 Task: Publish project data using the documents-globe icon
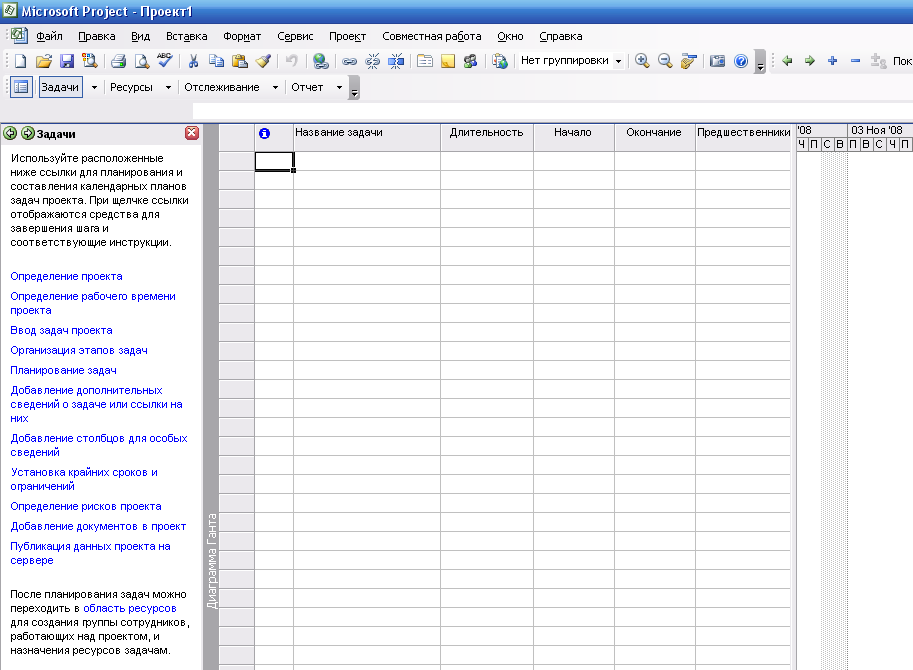[x=500, y=61]
